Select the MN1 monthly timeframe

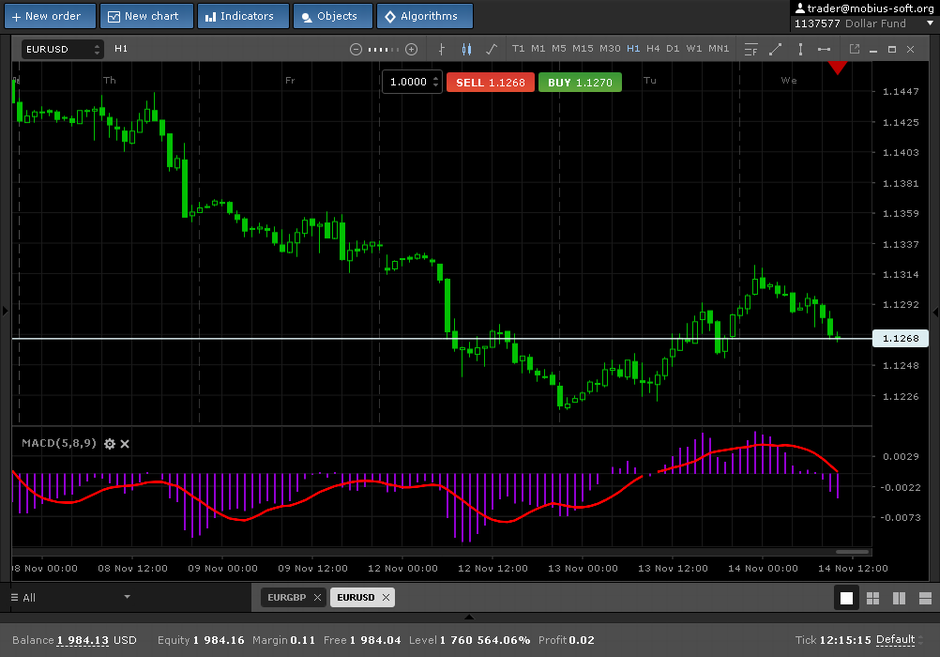pyautogui.click(x=719, y=49)
